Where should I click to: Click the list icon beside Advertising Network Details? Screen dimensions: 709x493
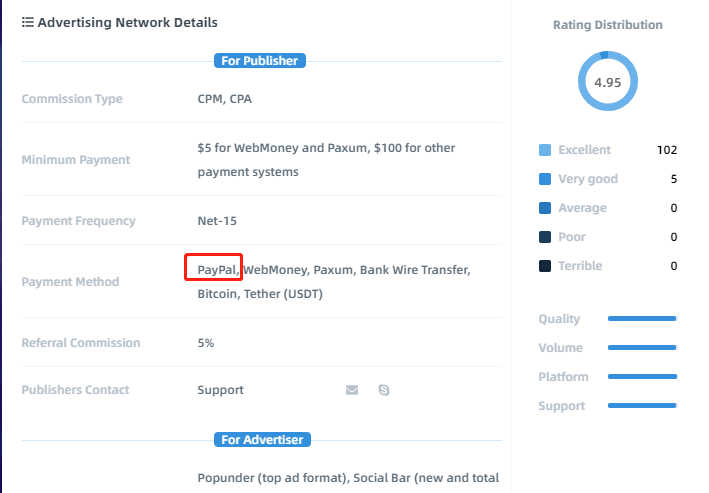28,22
